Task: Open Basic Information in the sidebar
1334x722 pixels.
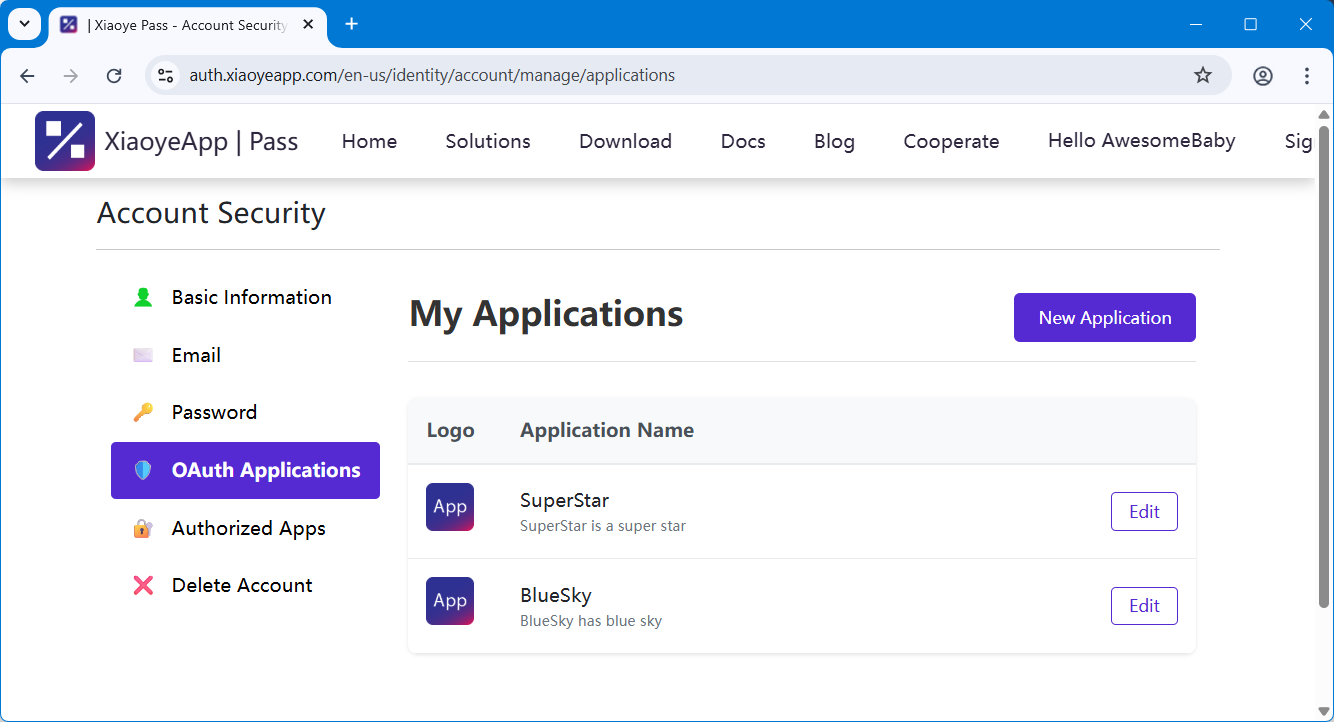Action: (x=251, y=297)
